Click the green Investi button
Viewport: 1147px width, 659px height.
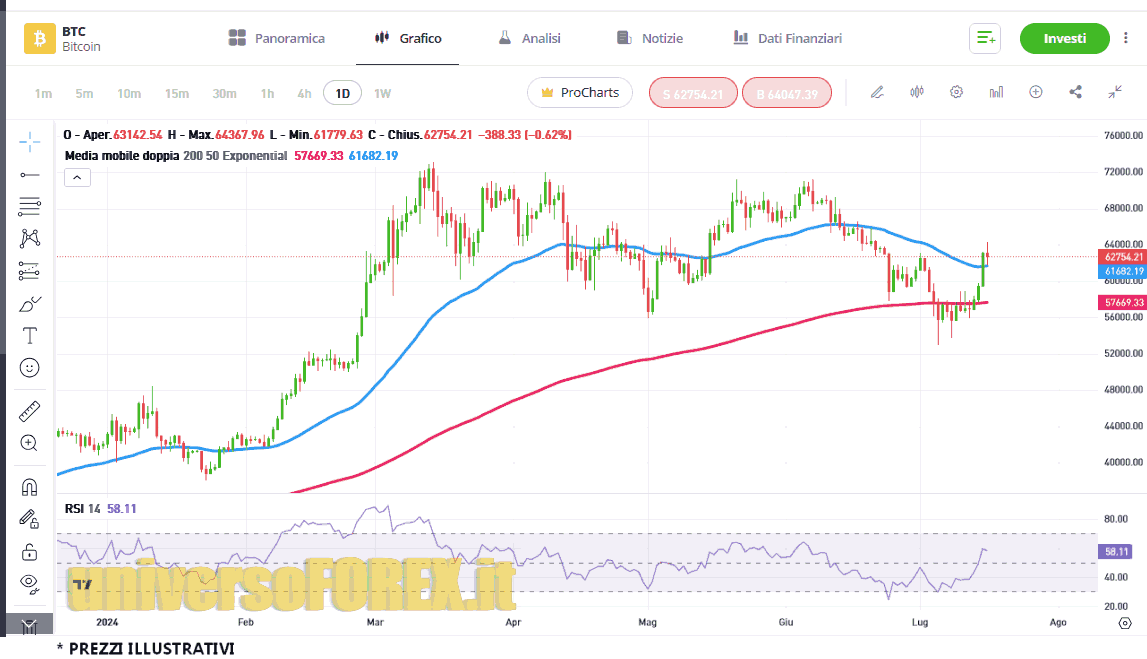click(1064, 38)
